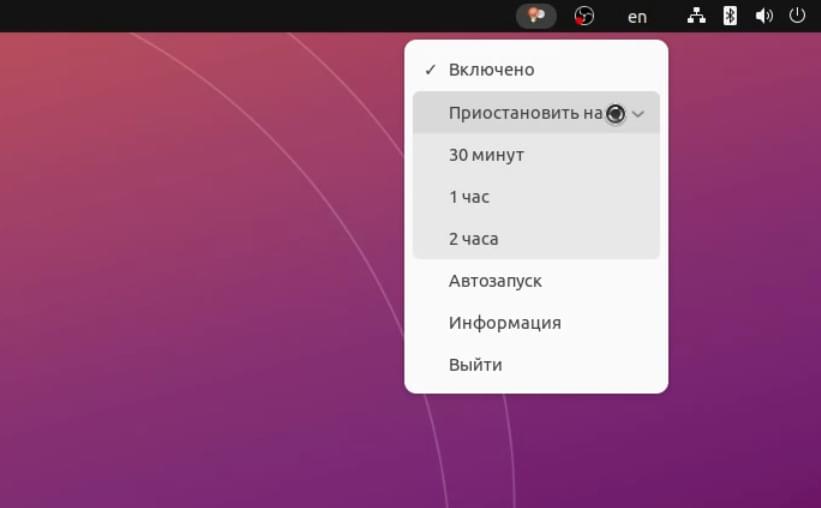This screenshot has width=821, height=508.
Task: Open the wired network status icon
Action: point(696,16)
